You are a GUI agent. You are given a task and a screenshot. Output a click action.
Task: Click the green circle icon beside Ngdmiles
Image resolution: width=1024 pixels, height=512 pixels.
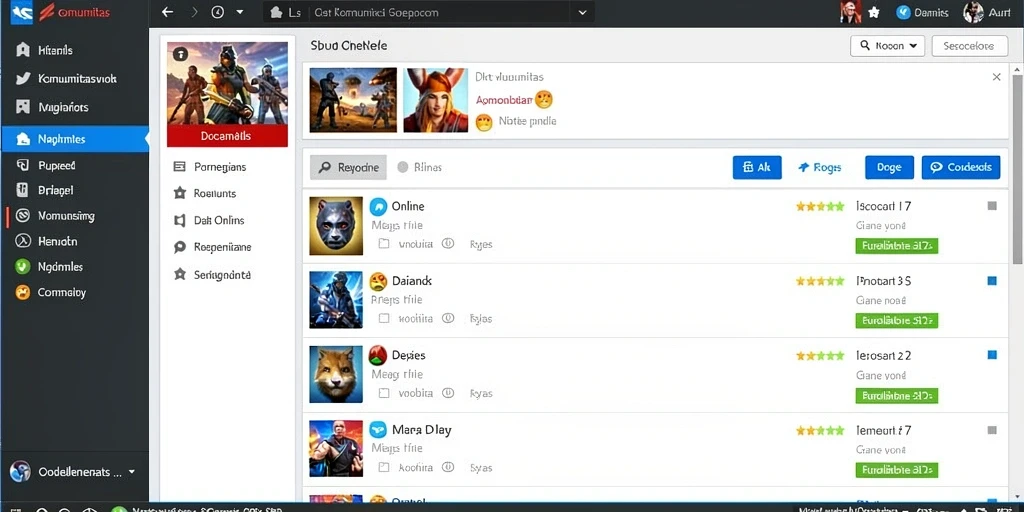(x=23, y=266)
